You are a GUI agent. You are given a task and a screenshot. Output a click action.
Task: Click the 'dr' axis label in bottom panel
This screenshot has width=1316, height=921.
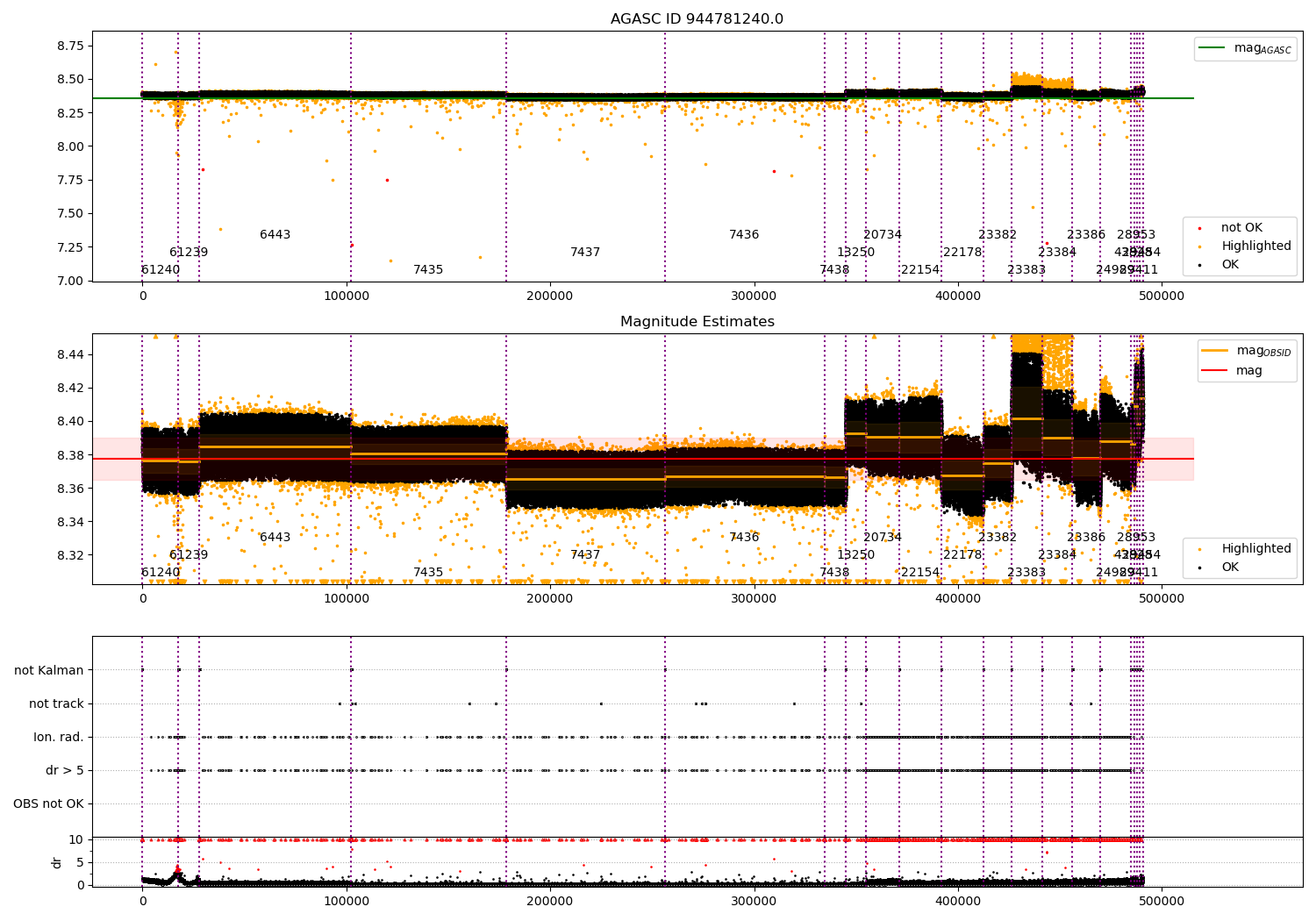click(57, 862)
